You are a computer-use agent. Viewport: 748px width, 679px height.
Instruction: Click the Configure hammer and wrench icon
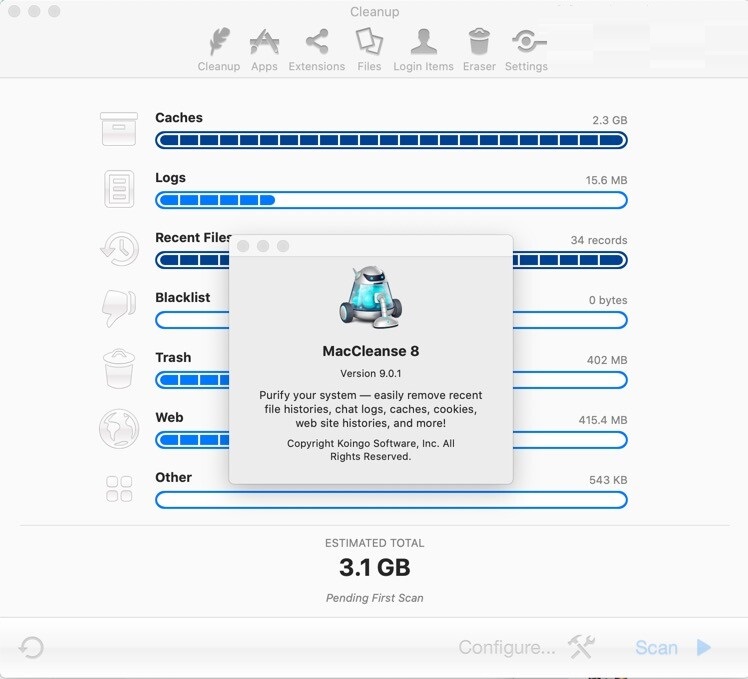(582, 647)
